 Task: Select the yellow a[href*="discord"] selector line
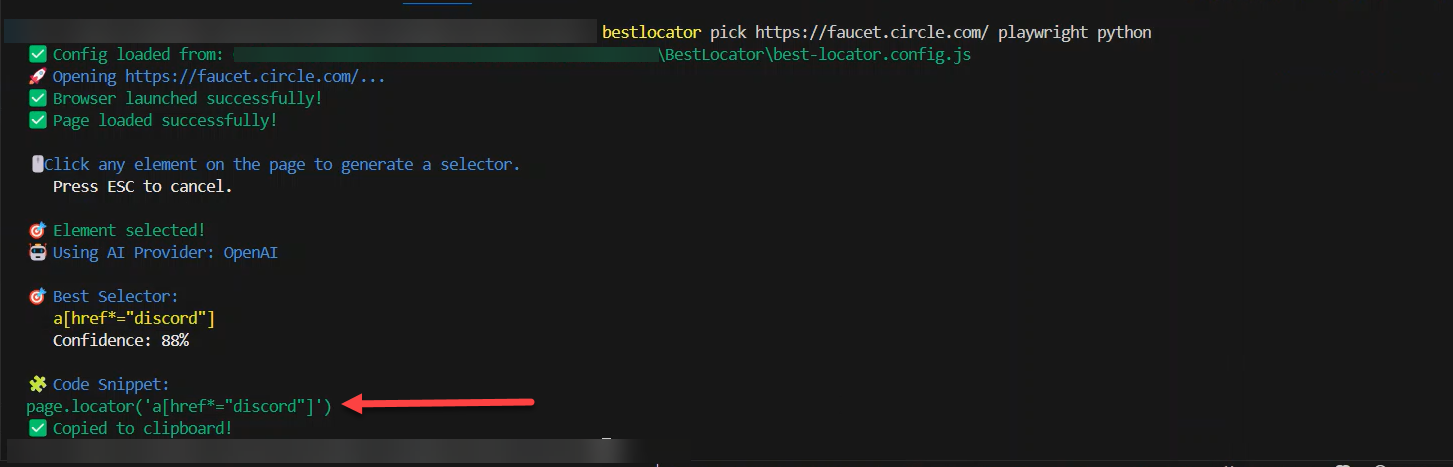pos(134,318)
